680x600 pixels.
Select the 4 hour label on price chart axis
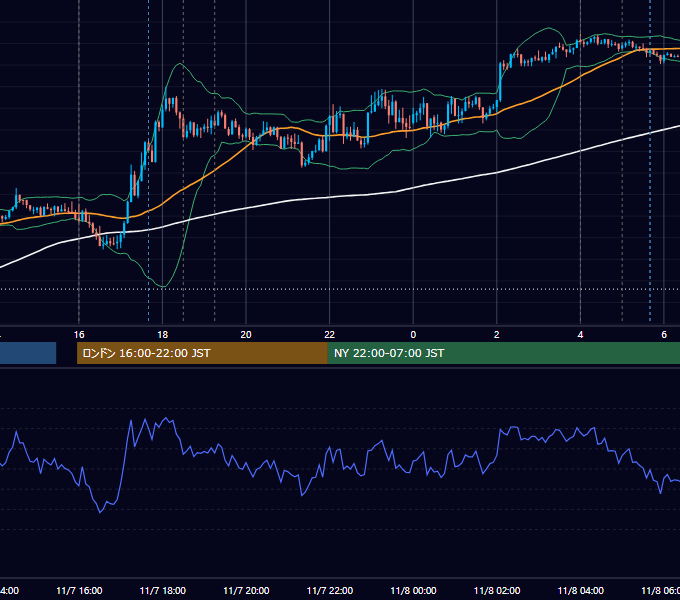tap(580, 335)
